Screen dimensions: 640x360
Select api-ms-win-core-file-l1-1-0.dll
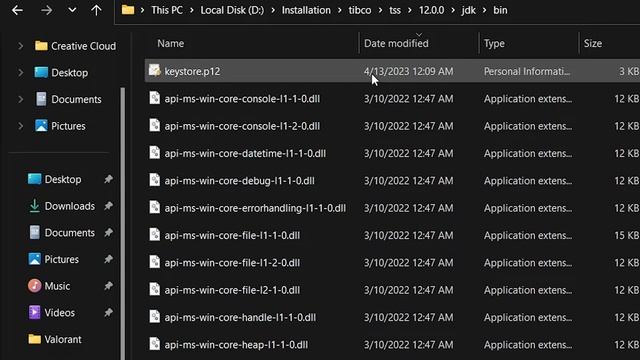pyautogui.click(x=232, y=236)
